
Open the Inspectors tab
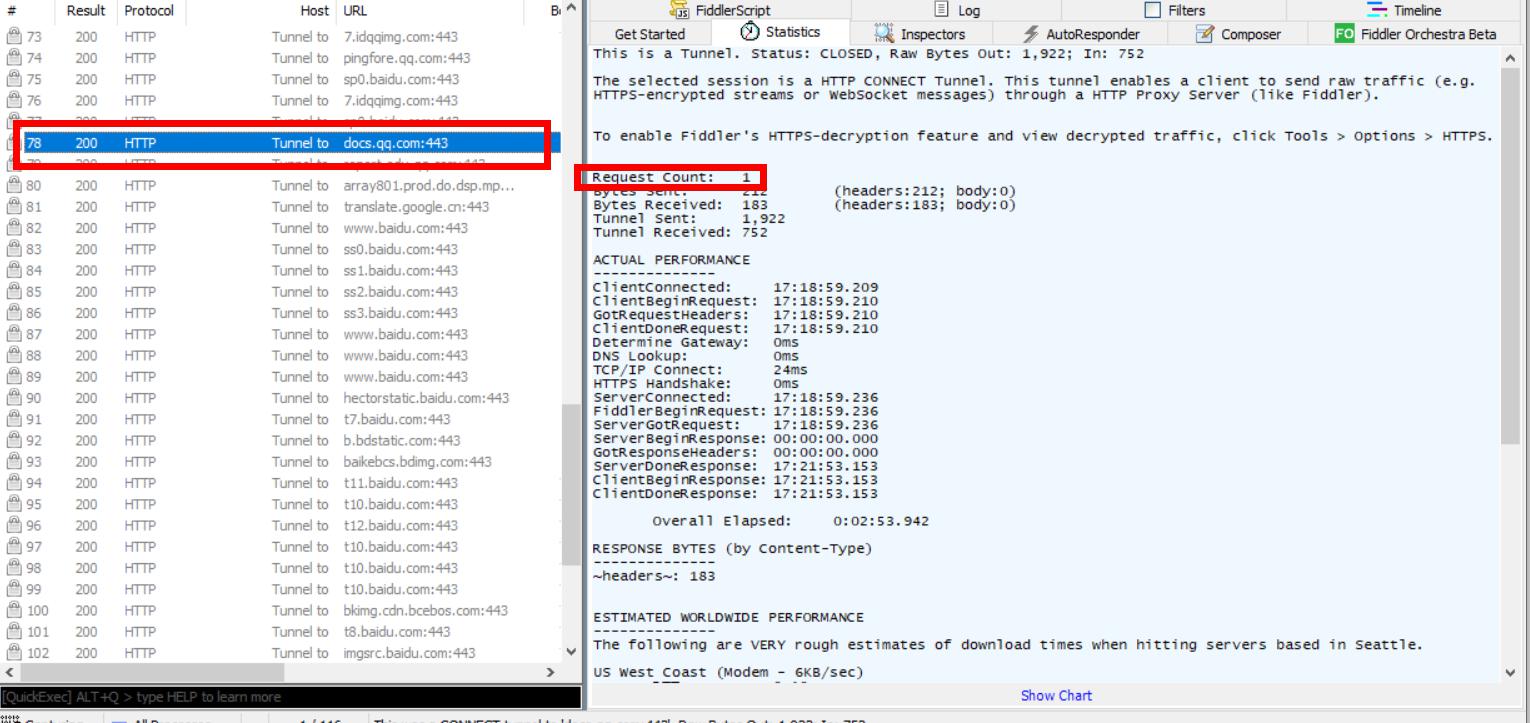click(918, 34)
